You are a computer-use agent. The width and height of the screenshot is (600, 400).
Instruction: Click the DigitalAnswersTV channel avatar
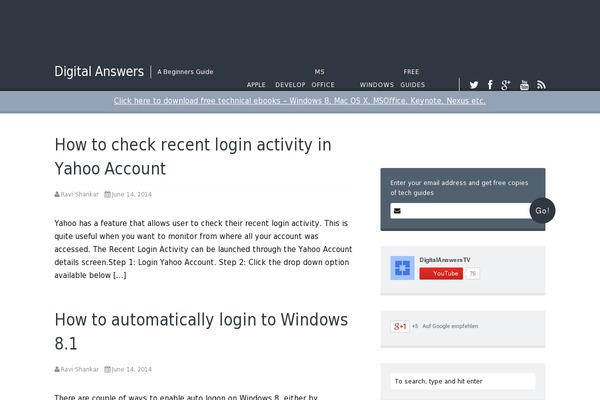tap(402, 268)
